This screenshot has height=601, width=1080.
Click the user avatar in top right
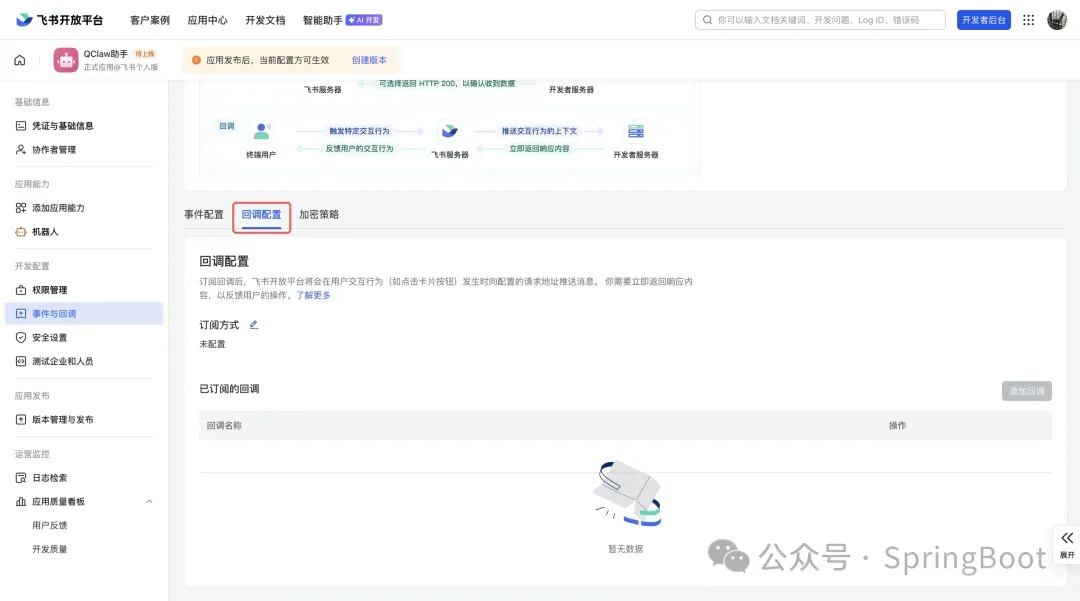pos(1057,20)
